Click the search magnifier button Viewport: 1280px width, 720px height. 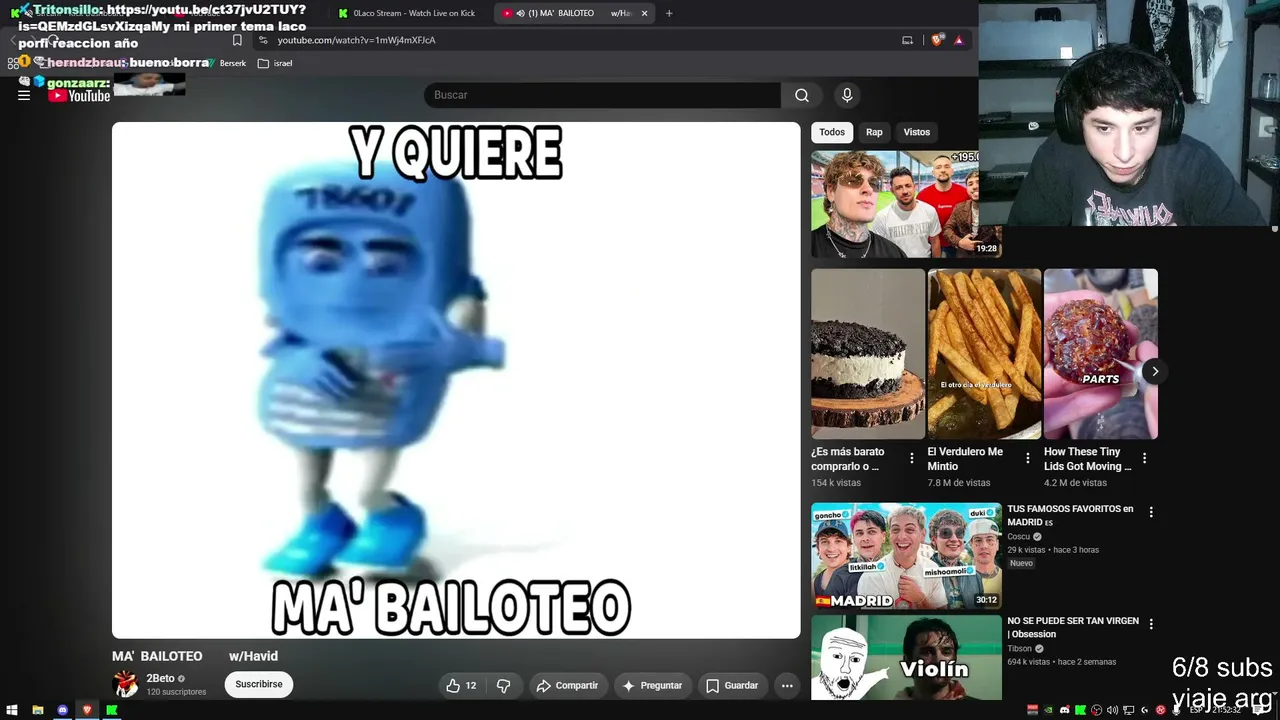pos(802,95)
